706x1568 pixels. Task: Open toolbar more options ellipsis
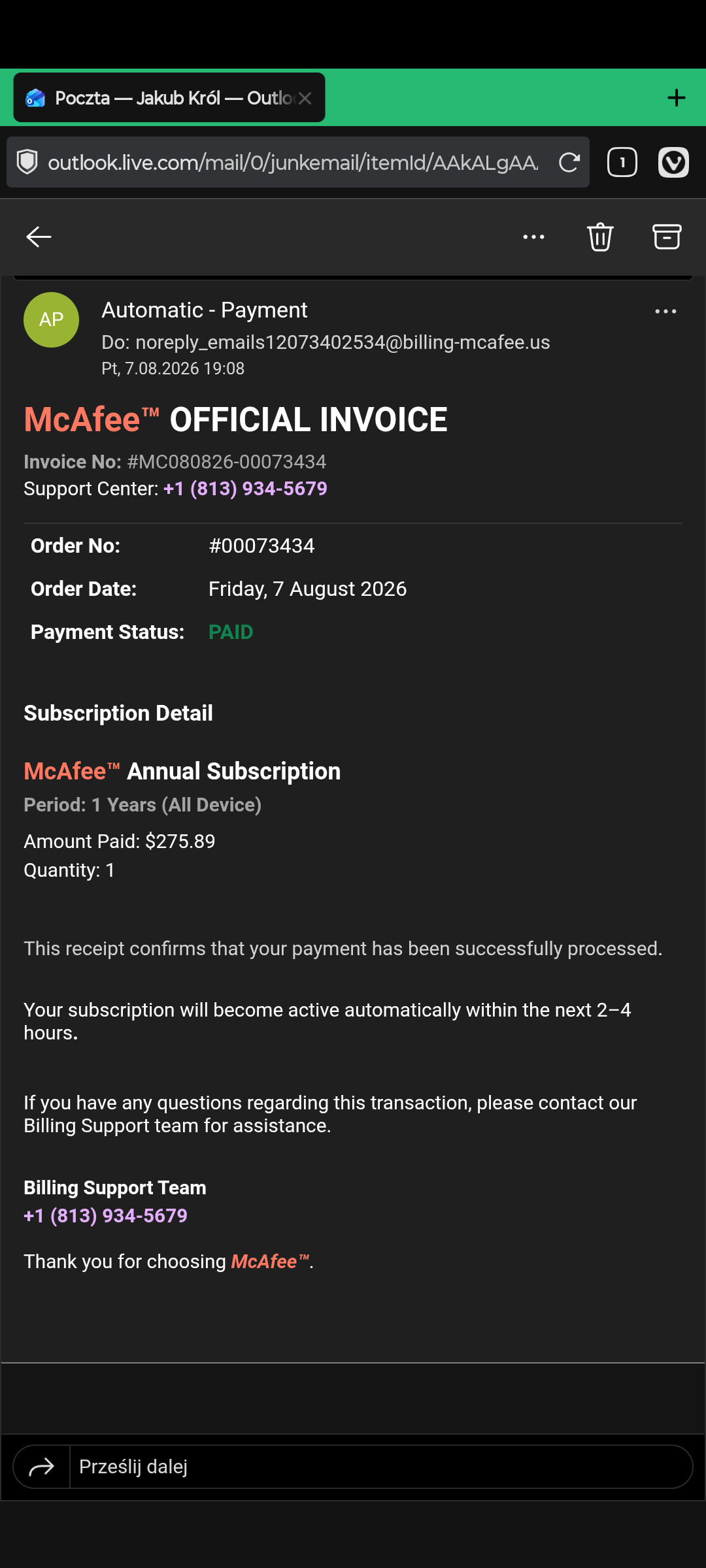pos(533,237)
